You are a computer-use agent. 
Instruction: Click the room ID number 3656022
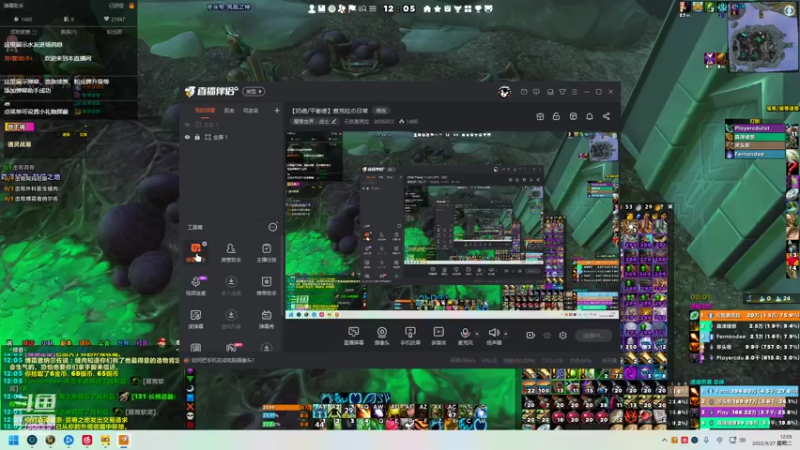coord(383,121)
